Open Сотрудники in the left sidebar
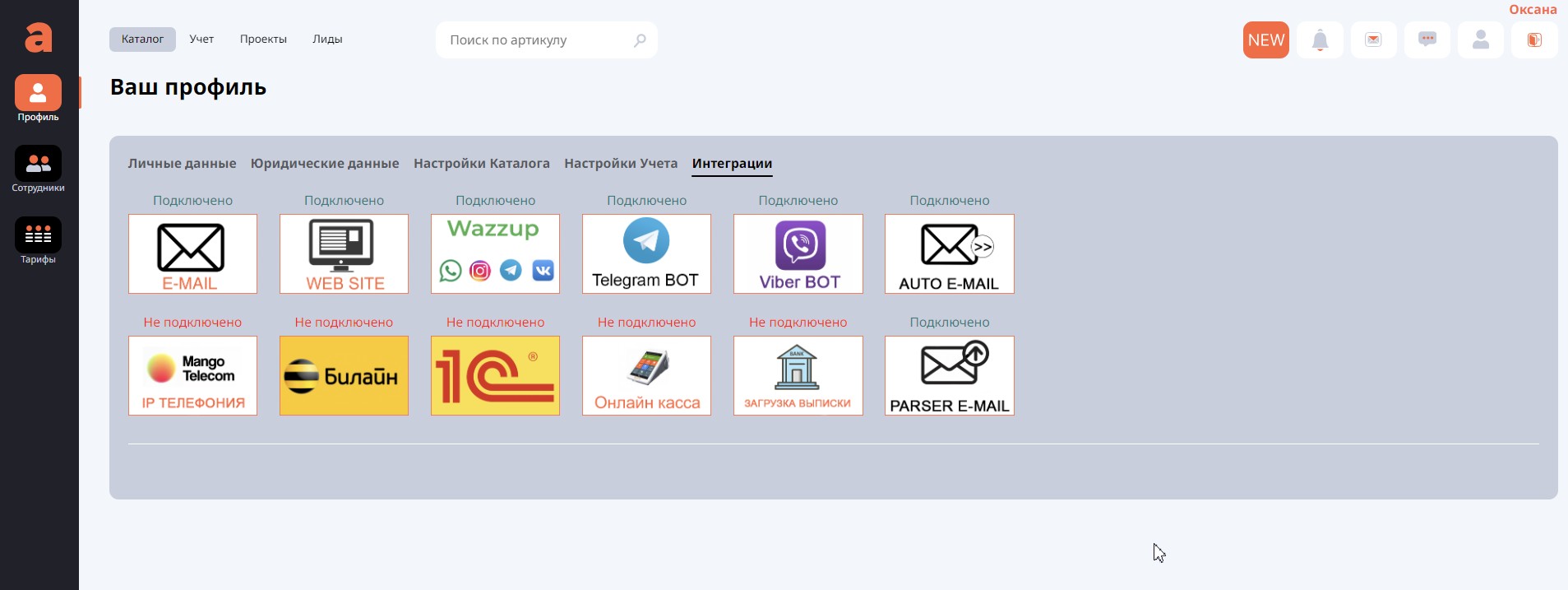The height and width of the screenshot is (590, 1568). [38, 169]
